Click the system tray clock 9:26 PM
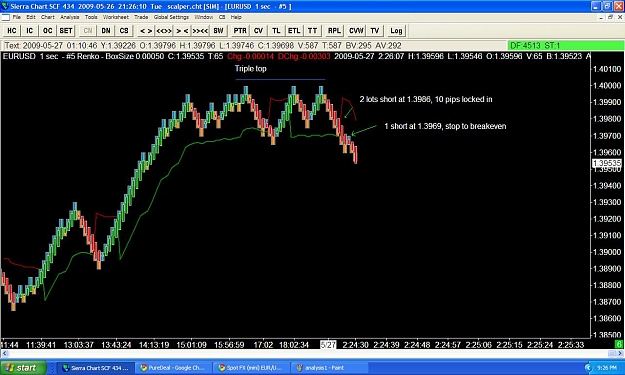This screenshot has height=375, width=625. pyautogui.click(x=607, y=368)
